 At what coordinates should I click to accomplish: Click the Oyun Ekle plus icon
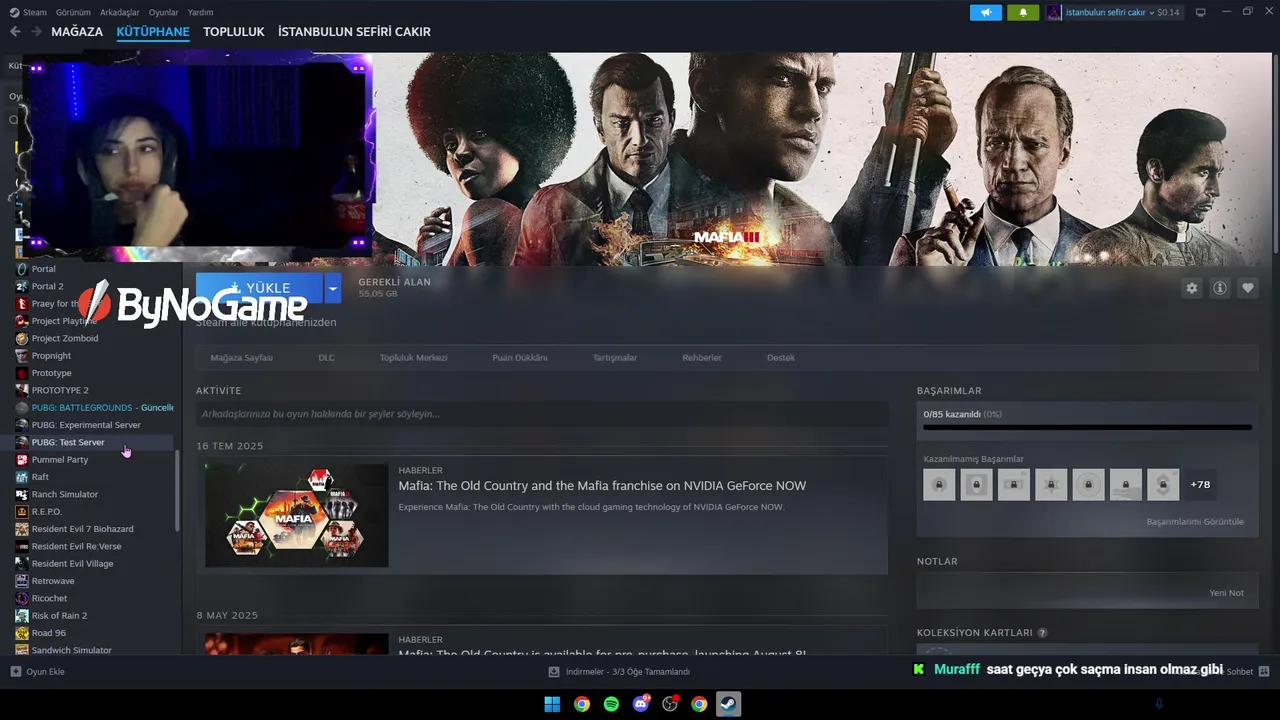15,672
